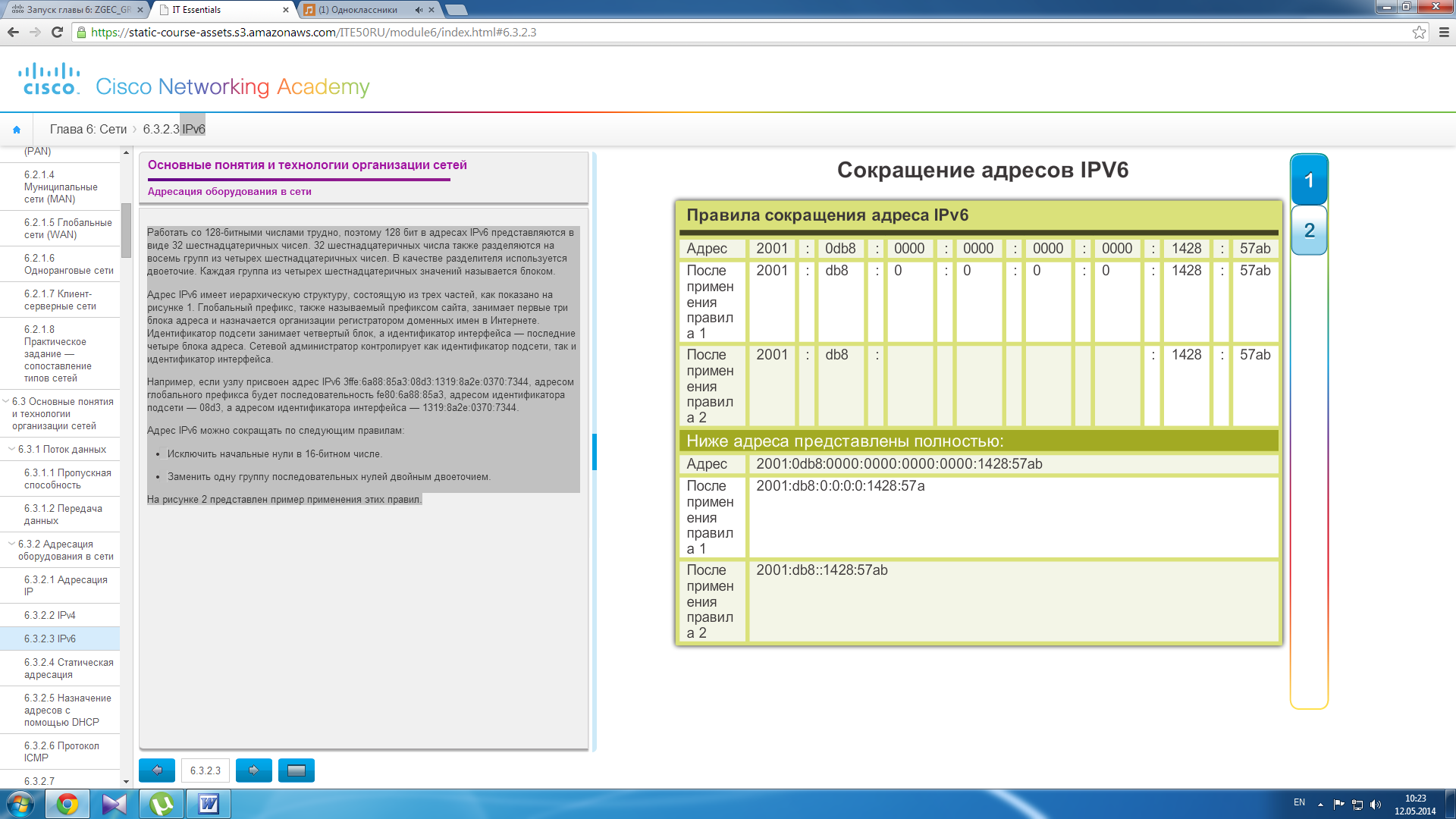The width and height of the screenshot is (1456, 819).
Task: Close the IT Essentials tab
Action: coord(285,10)
